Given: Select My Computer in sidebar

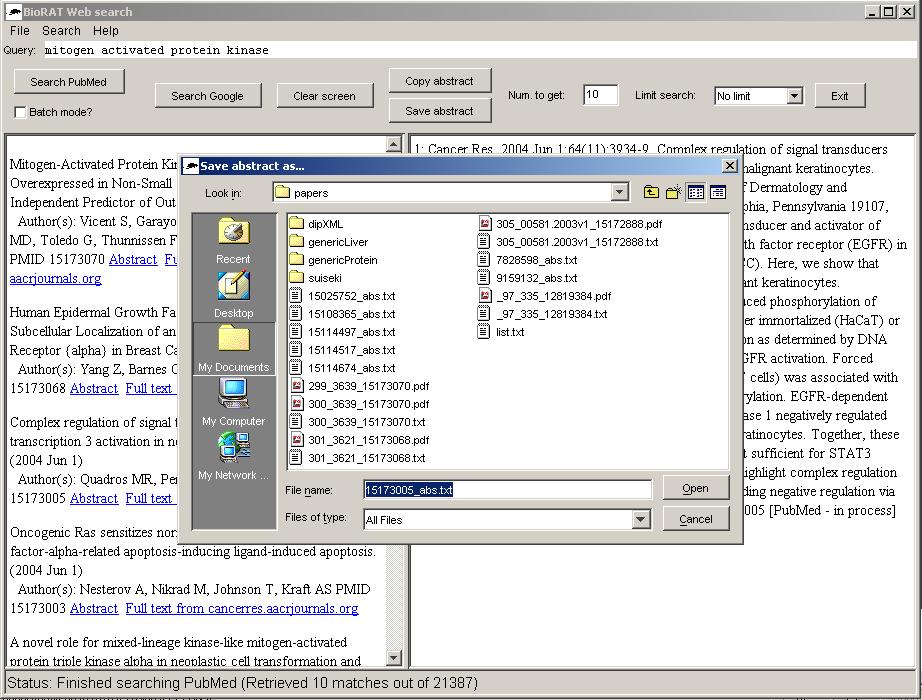Looking at the screenshot, I should coord(233,403).
